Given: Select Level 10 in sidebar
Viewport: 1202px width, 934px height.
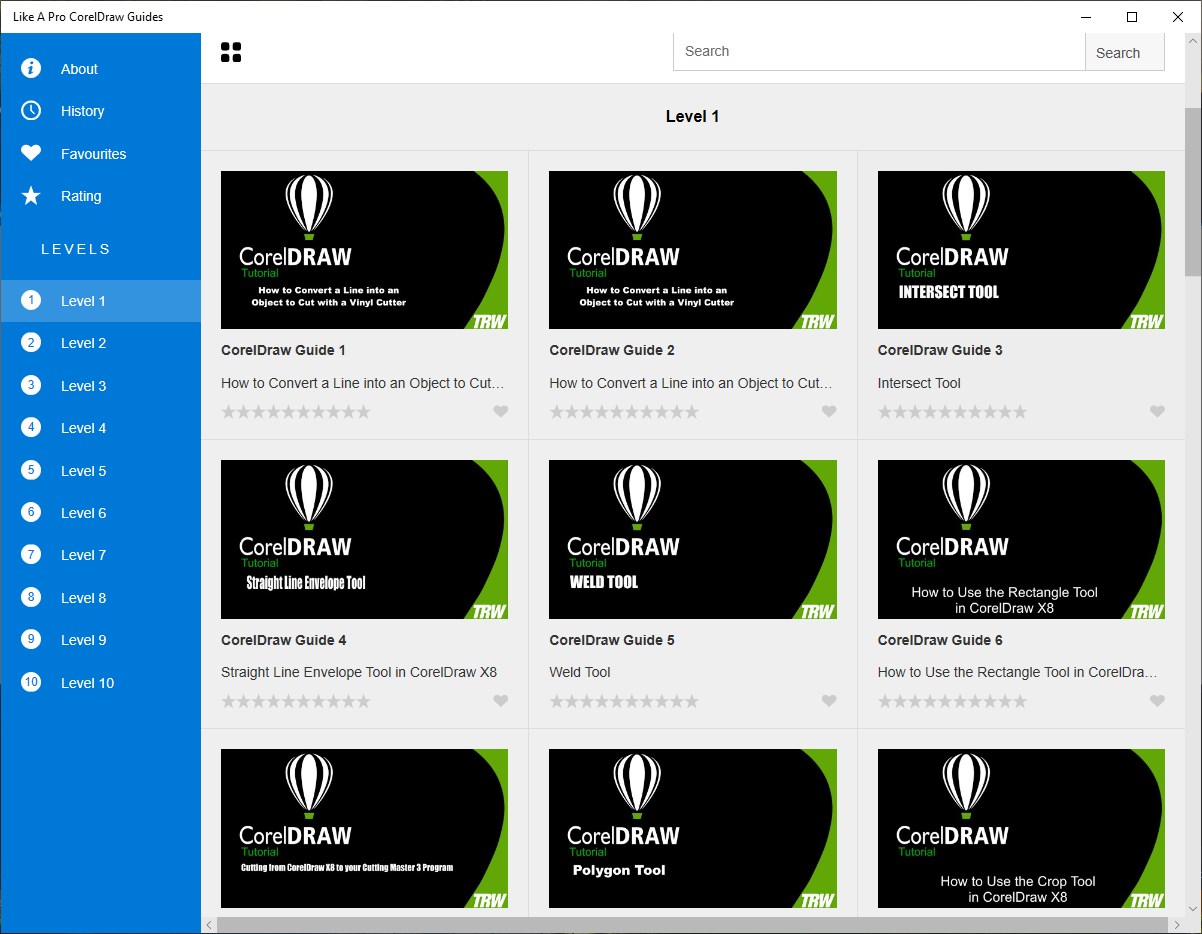Looking at the screenshot, I should pyautogui.click(x=100, y=683).
